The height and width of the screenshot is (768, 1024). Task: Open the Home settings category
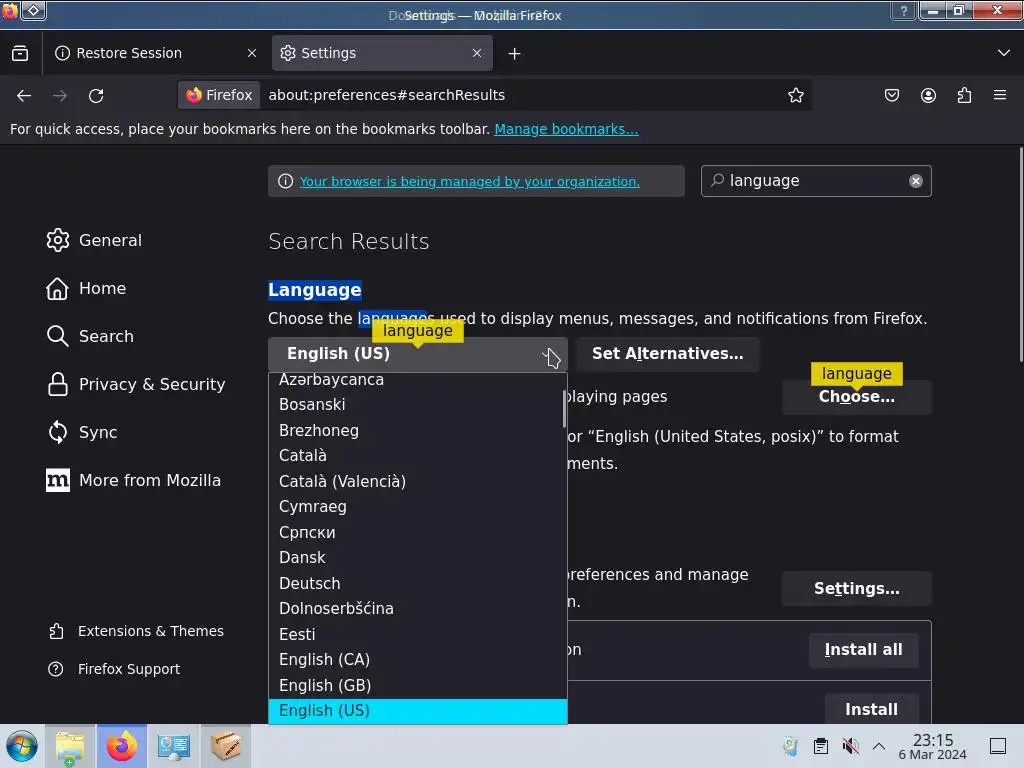[86, 289]
